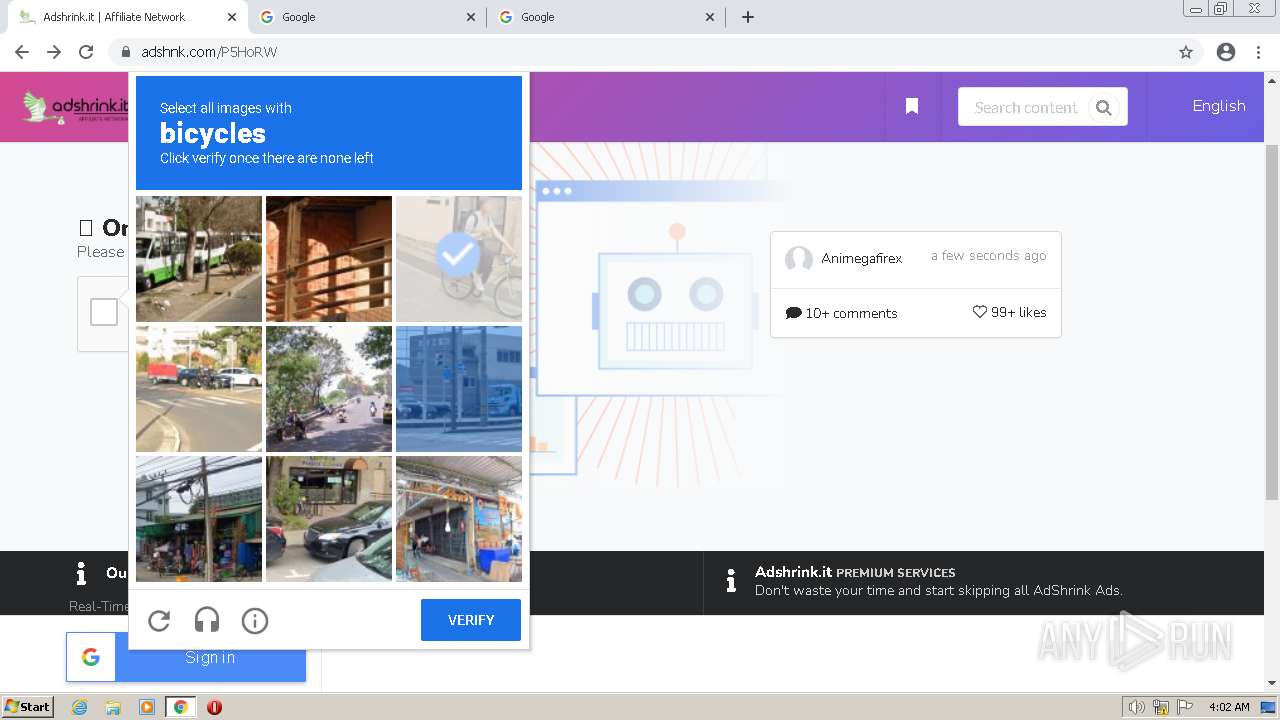Open the volume speaker tray icon
The image size is (1280, 720).
tap(1136, 707)
